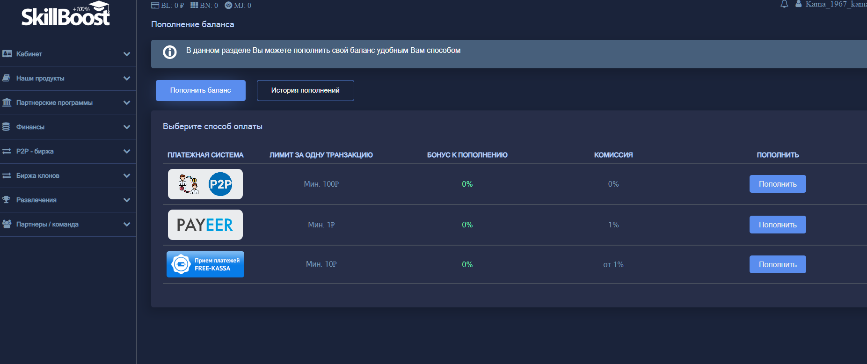Click the Выберите способ оплаты heading

click(212, 126)
